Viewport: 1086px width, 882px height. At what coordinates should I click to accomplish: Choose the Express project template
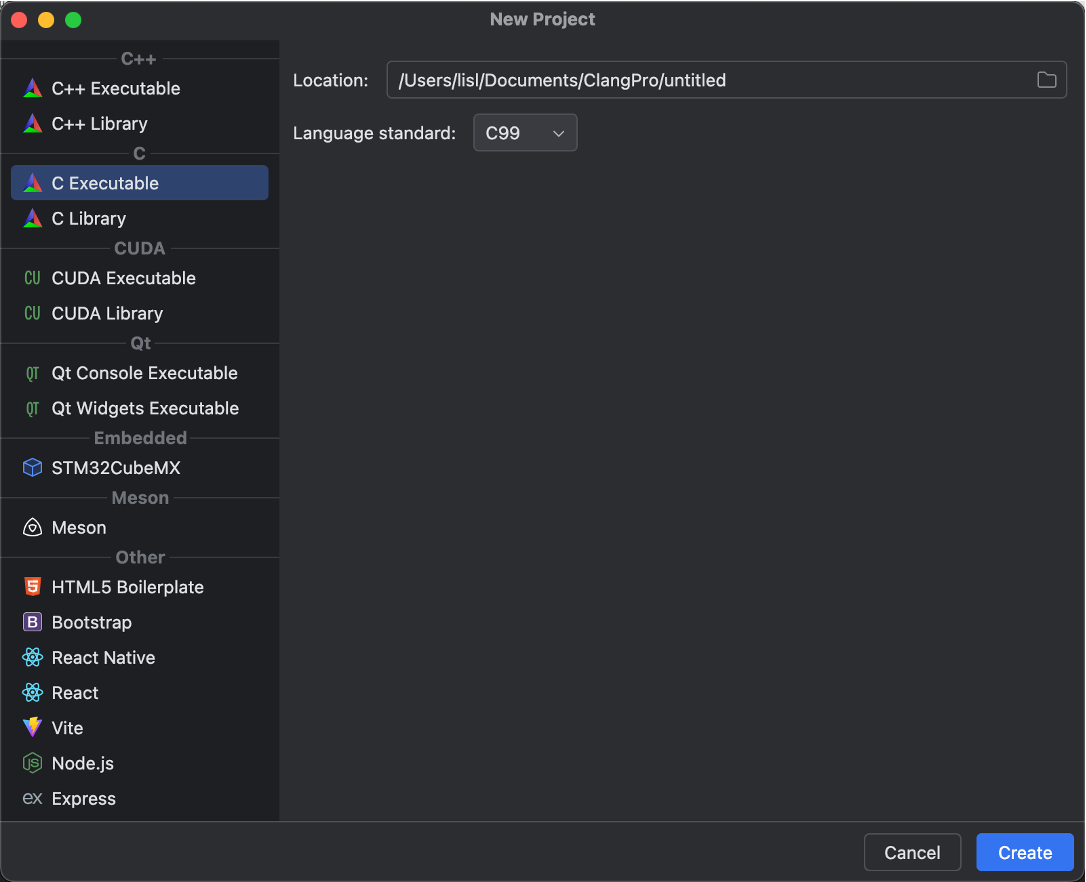tap(83, 799)
